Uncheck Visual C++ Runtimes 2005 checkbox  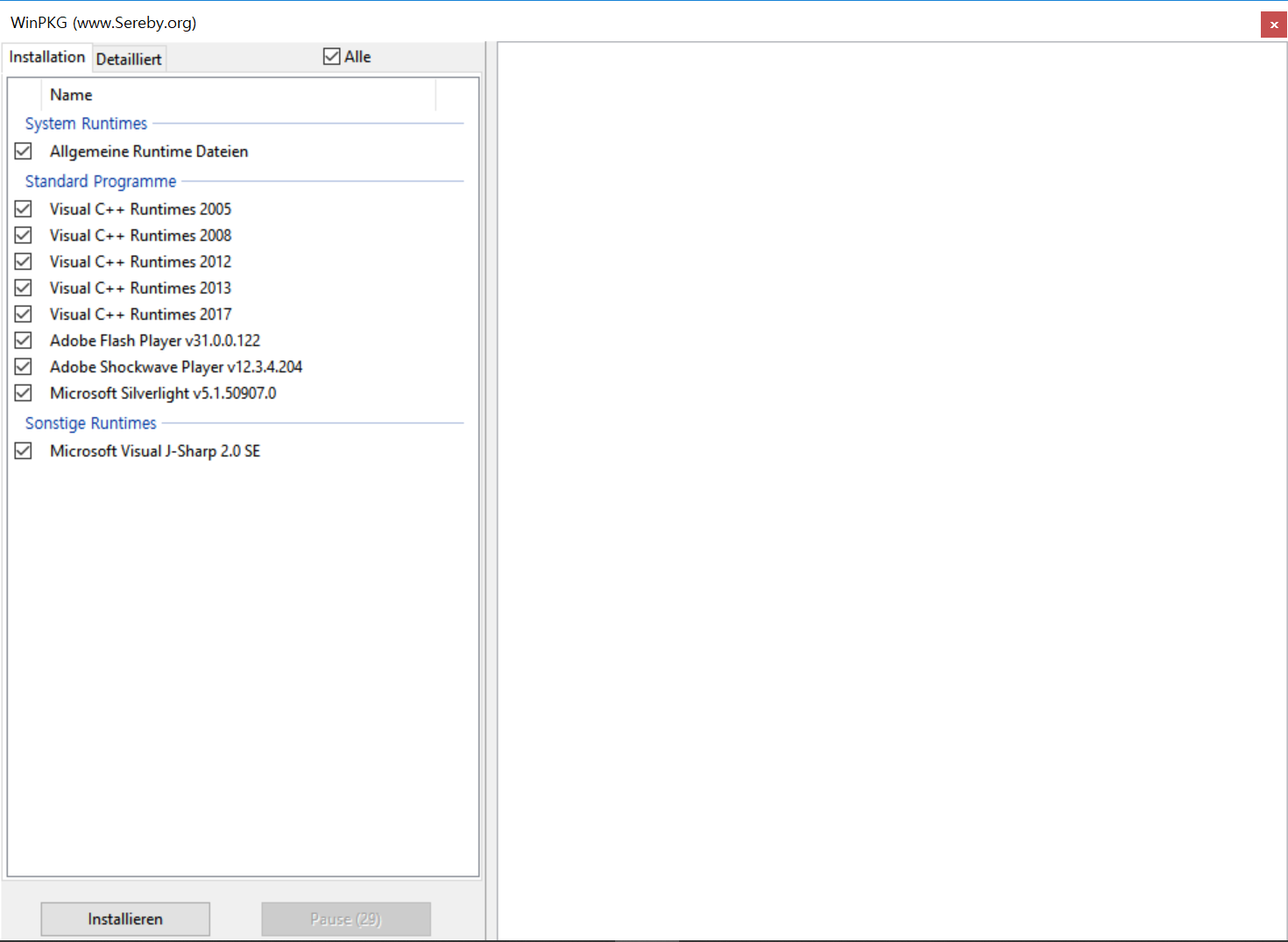(x=24, y=209)
